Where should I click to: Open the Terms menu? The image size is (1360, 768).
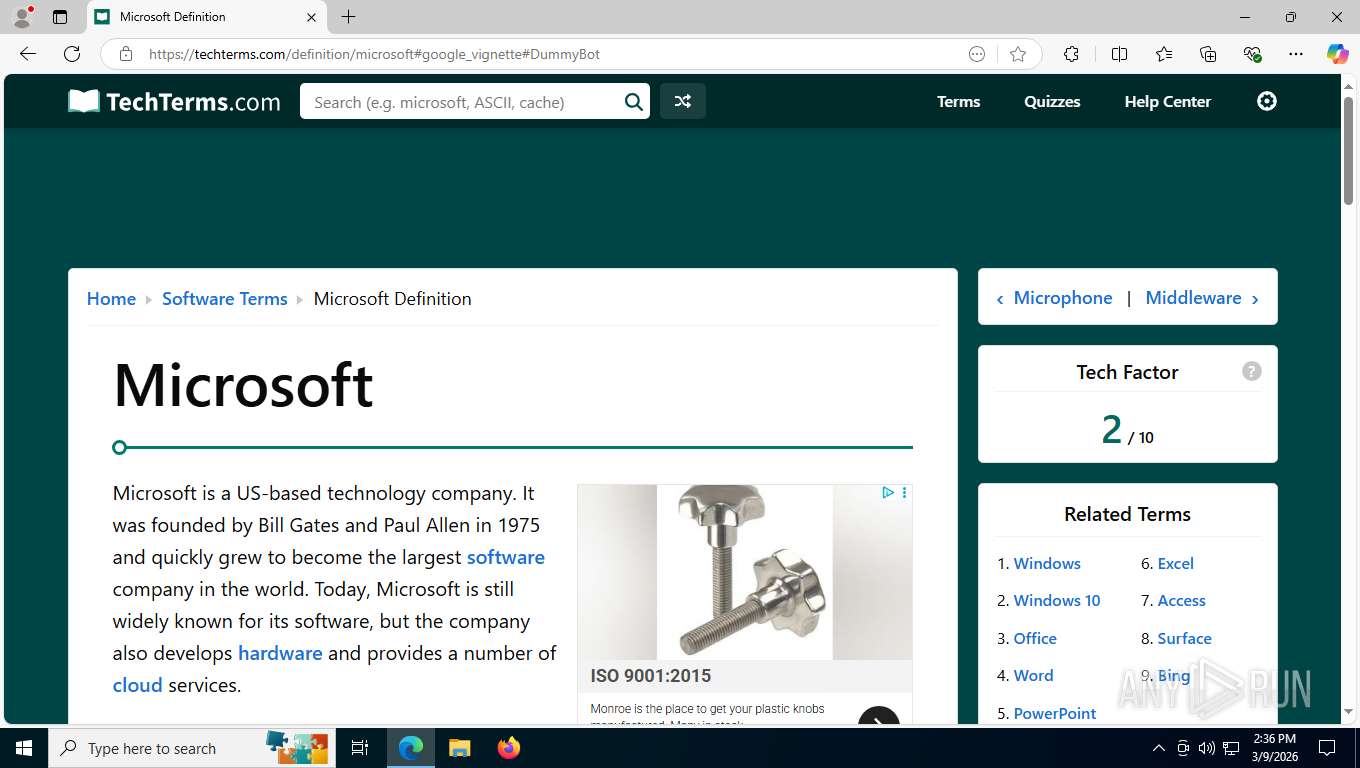[958, 101]
